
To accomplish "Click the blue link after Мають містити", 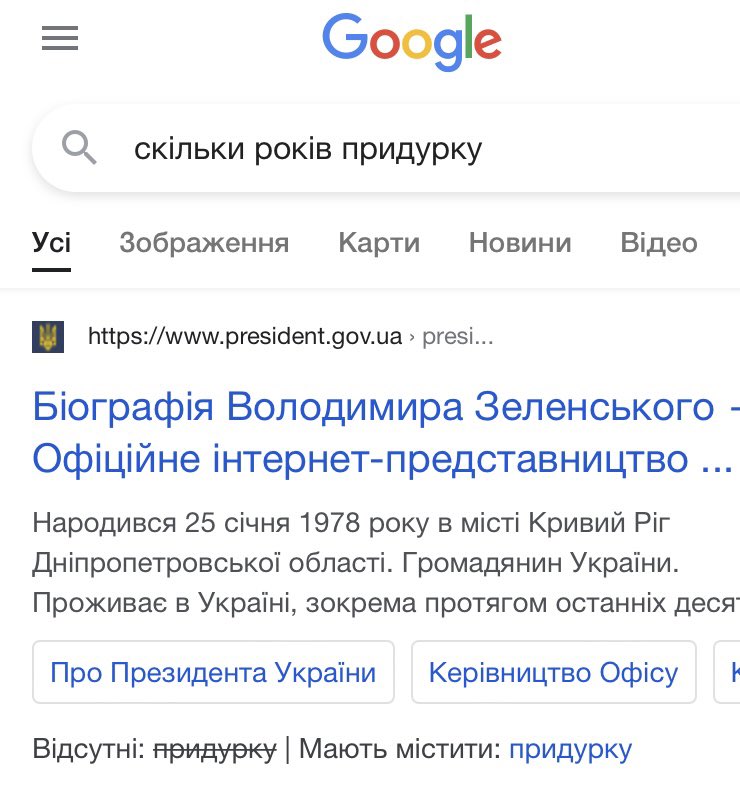I will coord(570,748).
